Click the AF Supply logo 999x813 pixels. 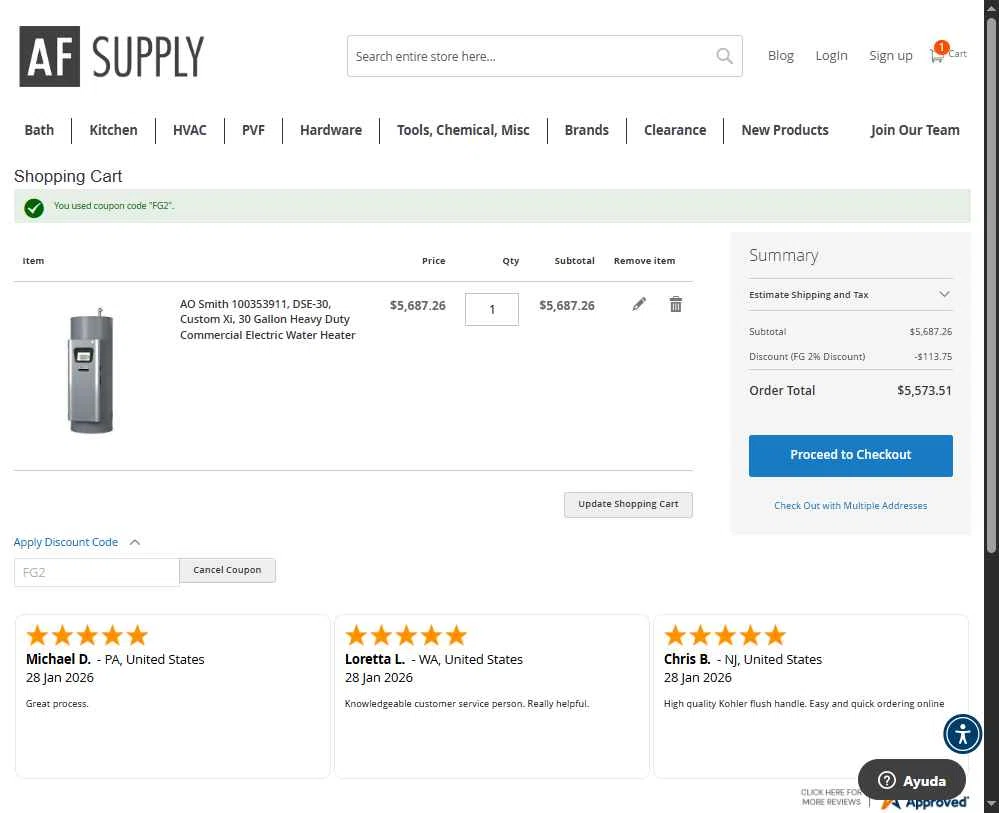coord(111,56)
